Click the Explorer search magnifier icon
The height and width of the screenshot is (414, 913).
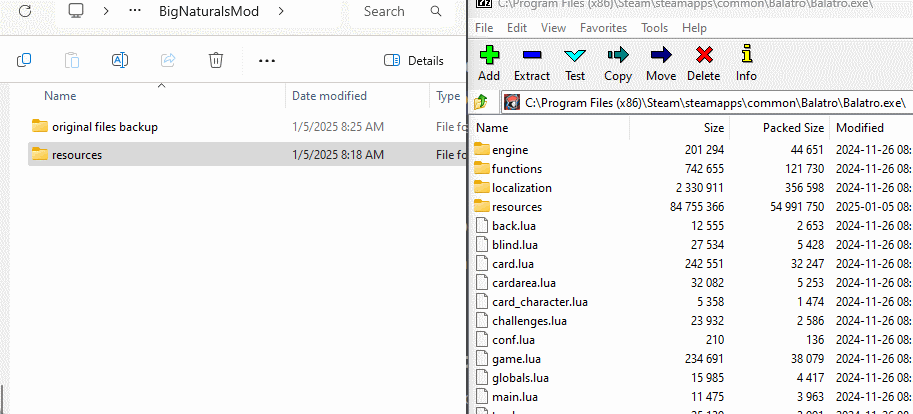[436, 11]
